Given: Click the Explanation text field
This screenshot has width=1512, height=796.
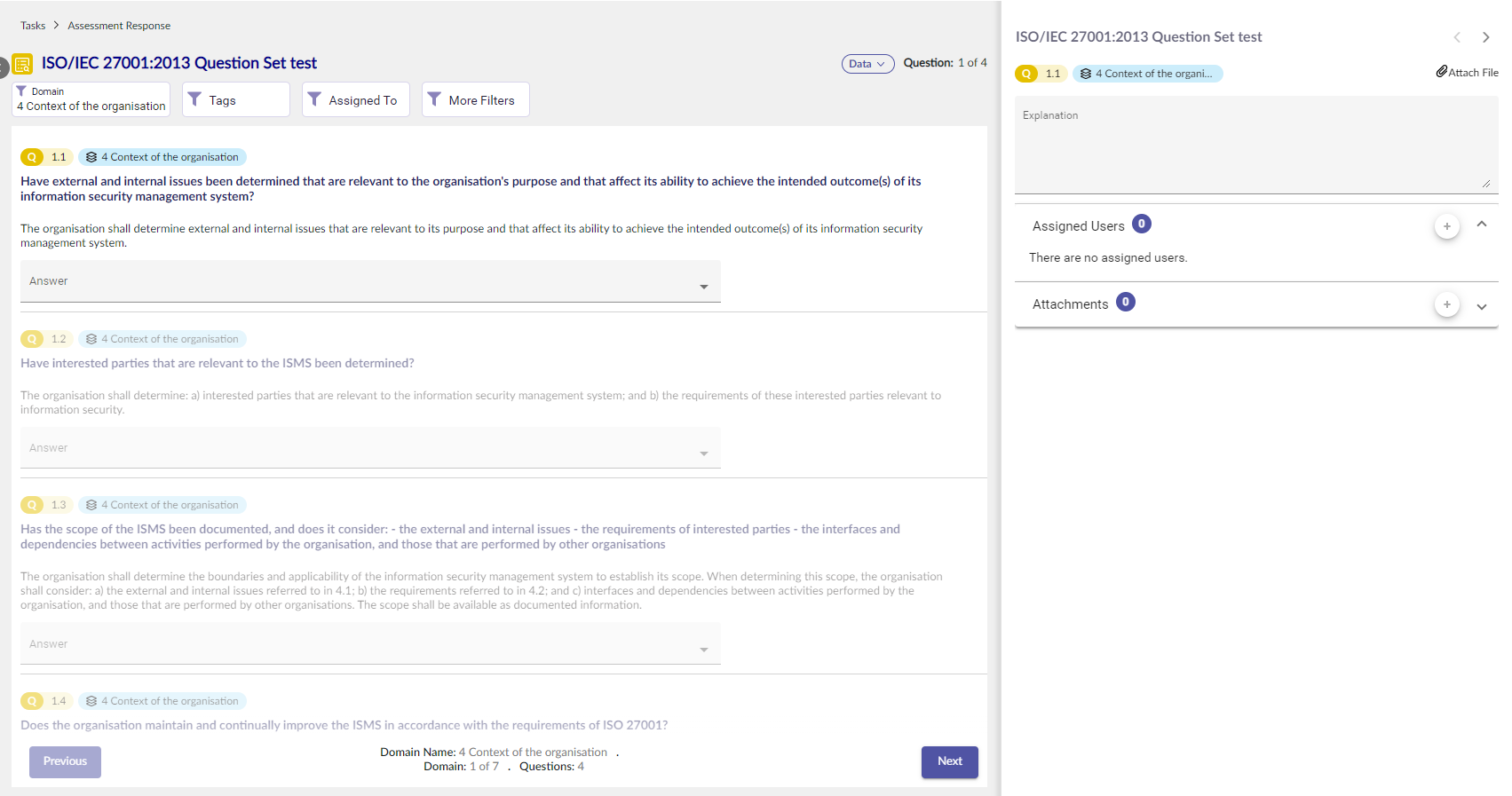Looking at the screenshot, I should pos(1256,145).
